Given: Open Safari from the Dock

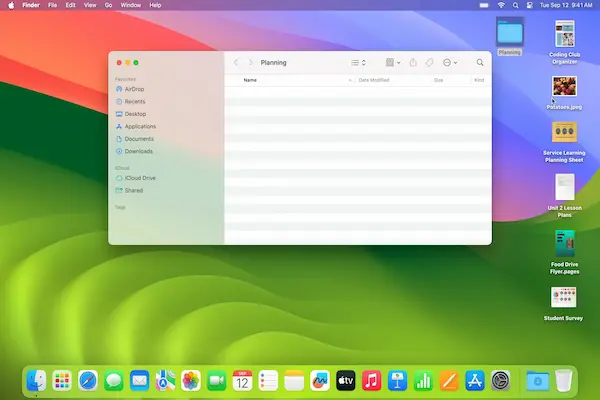Looking at the screenshot, I should (x=88, y=380).
